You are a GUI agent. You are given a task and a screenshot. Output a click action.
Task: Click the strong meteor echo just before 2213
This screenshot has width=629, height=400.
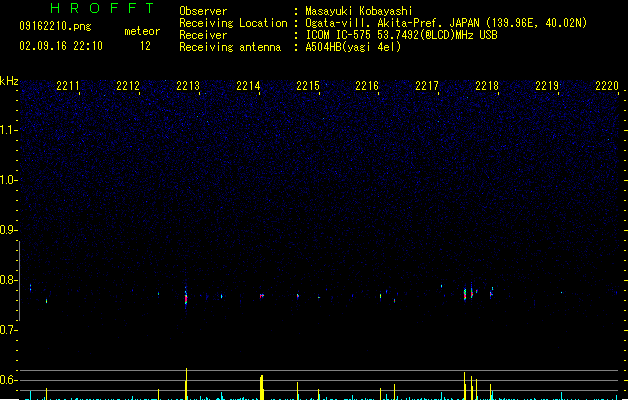click(186, 298)
